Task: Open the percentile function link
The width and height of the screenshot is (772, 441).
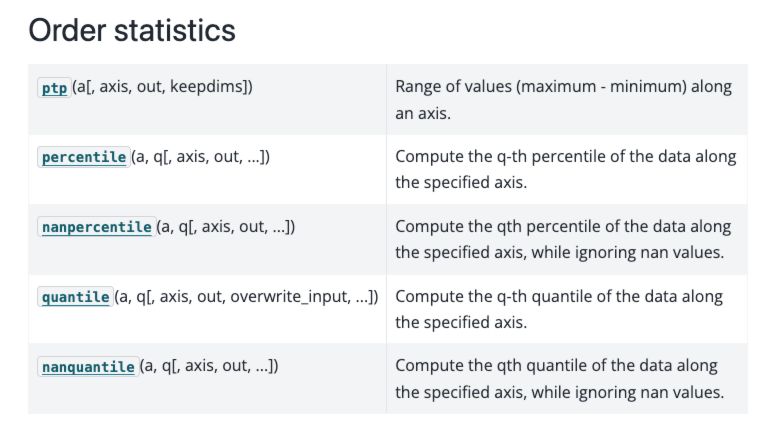Action: (x=84, y=157)
